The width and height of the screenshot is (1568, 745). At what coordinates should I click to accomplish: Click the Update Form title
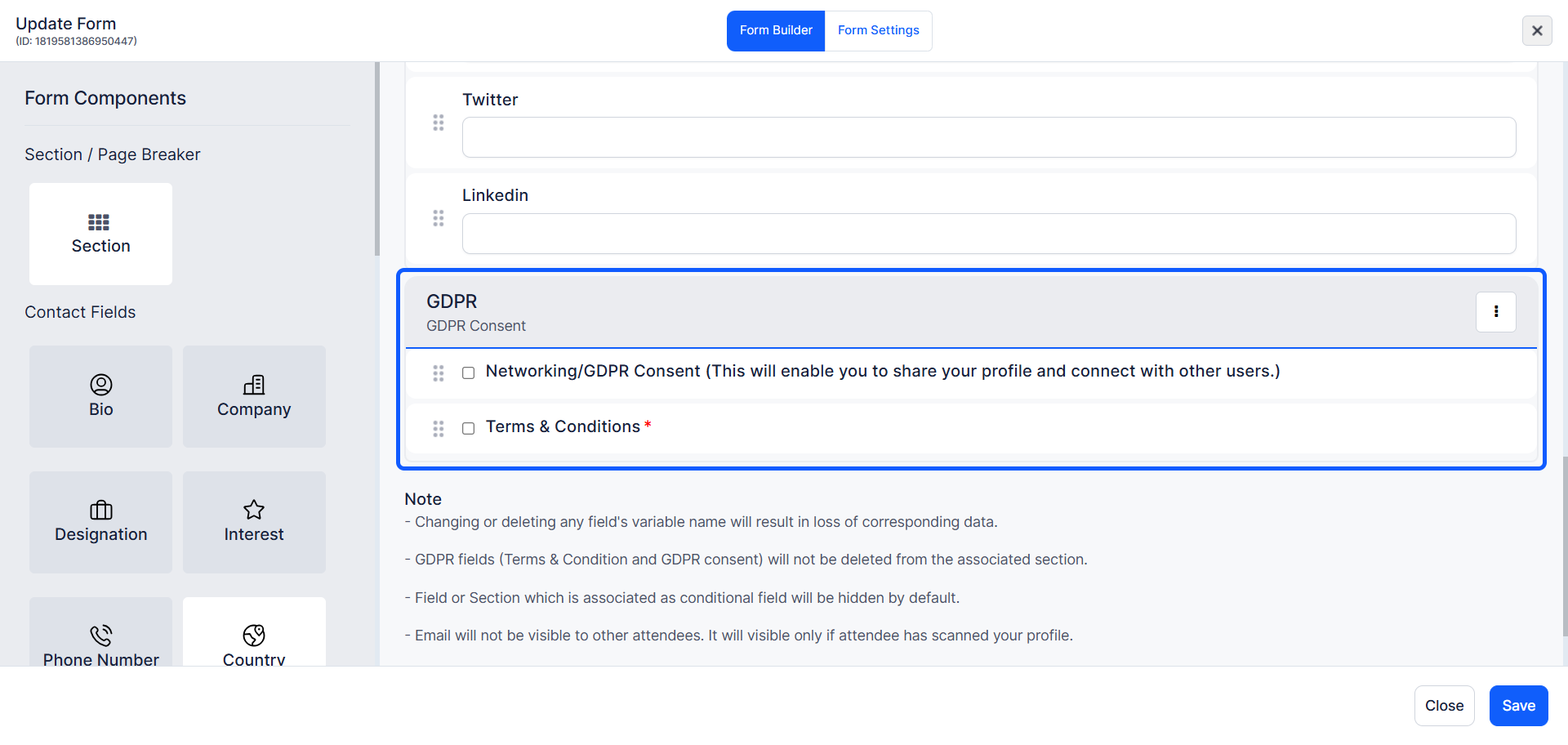point(66,24)
